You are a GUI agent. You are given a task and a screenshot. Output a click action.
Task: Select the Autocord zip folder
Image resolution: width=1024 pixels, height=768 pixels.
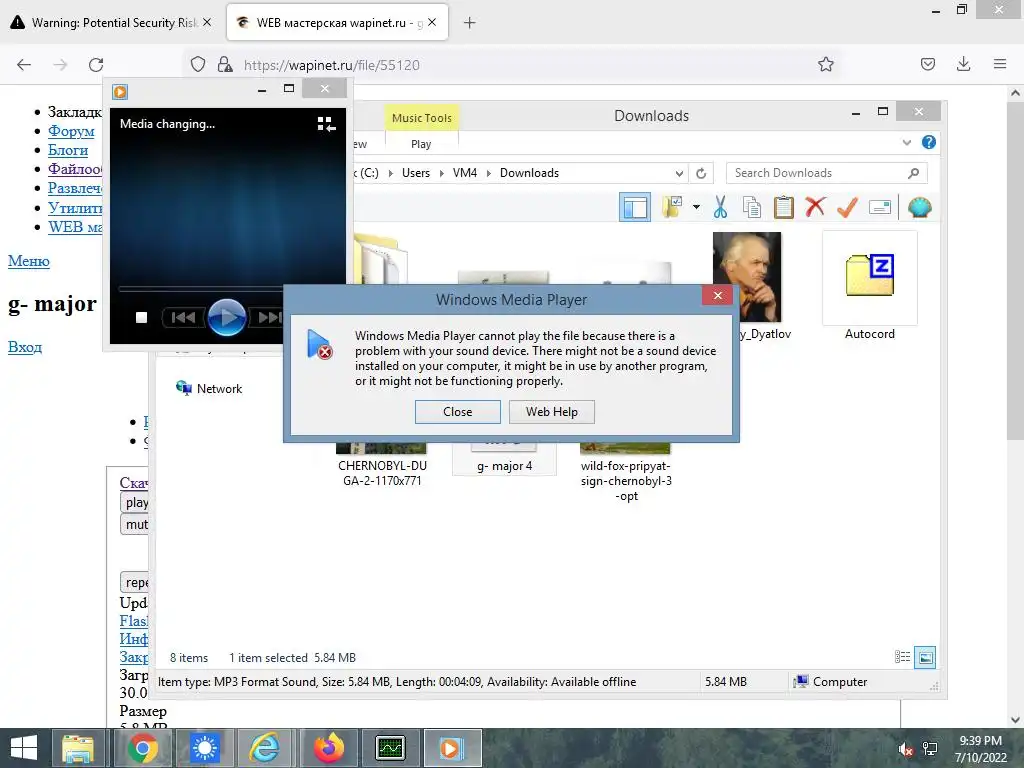[x=870, y=286]
